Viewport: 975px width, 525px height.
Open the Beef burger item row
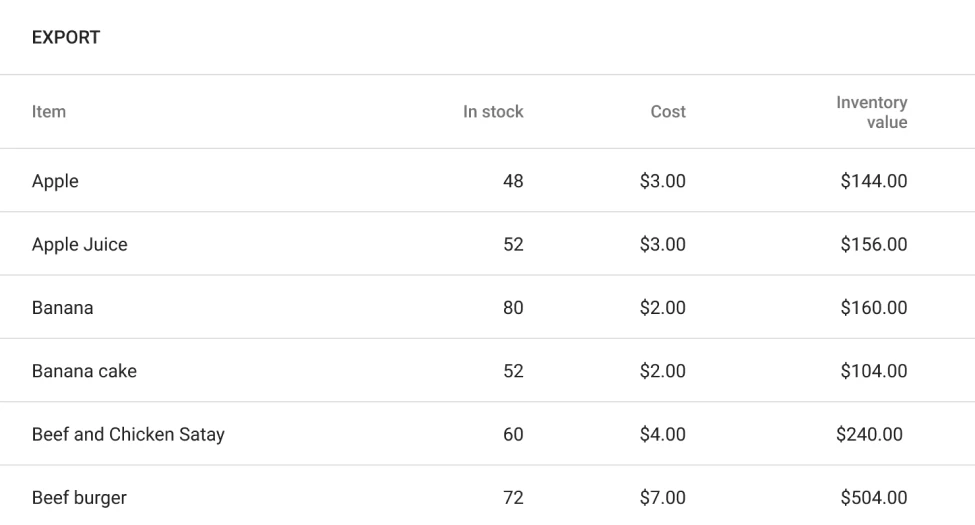click(x=79, y=498)
